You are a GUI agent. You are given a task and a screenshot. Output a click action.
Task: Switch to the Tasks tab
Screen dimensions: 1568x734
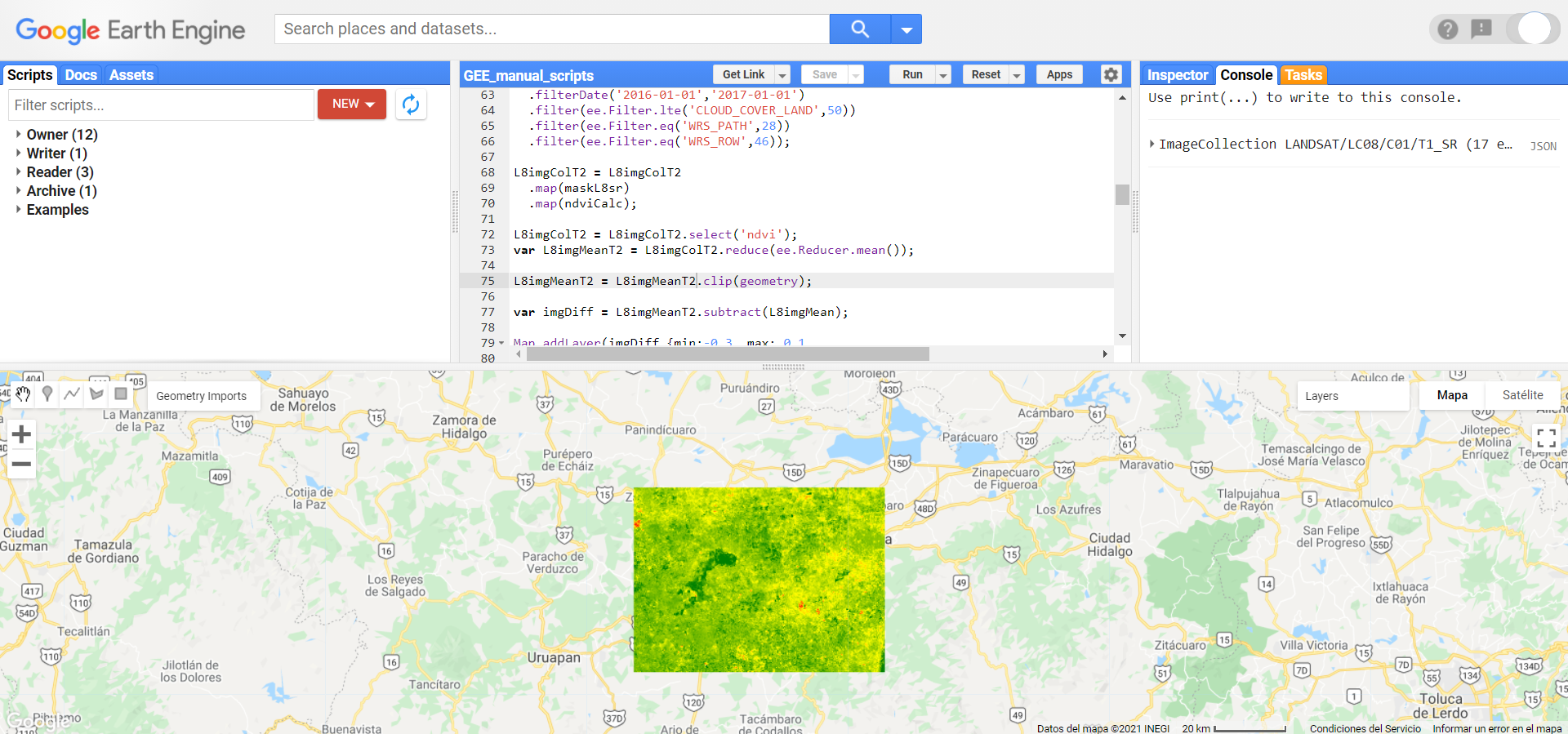pos(1303,75)
